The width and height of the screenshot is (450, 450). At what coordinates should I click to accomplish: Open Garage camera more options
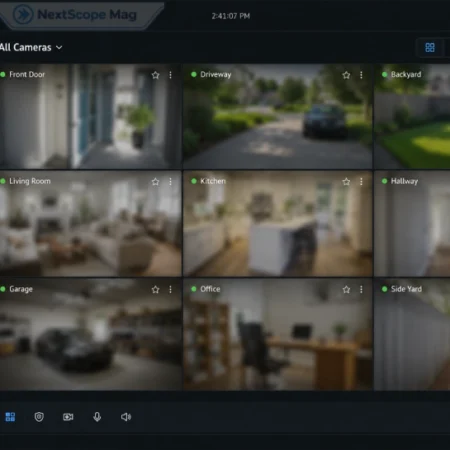click(x=170, y=290)
